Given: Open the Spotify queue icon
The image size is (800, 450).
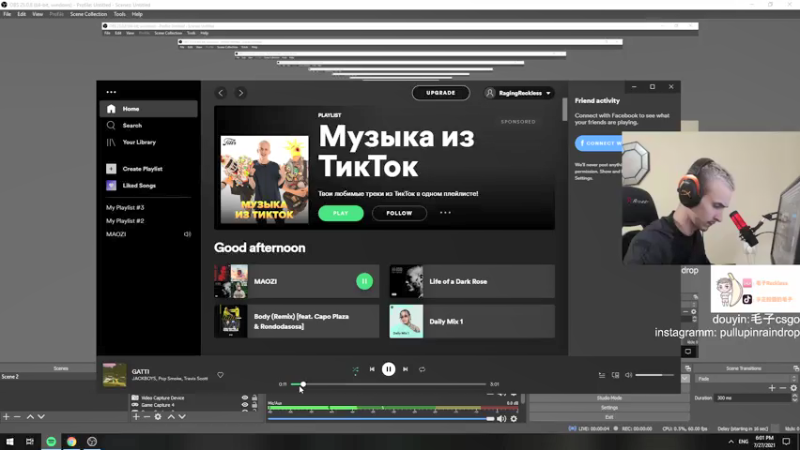Looking at the screenshot, I should [x=602, y=375].
